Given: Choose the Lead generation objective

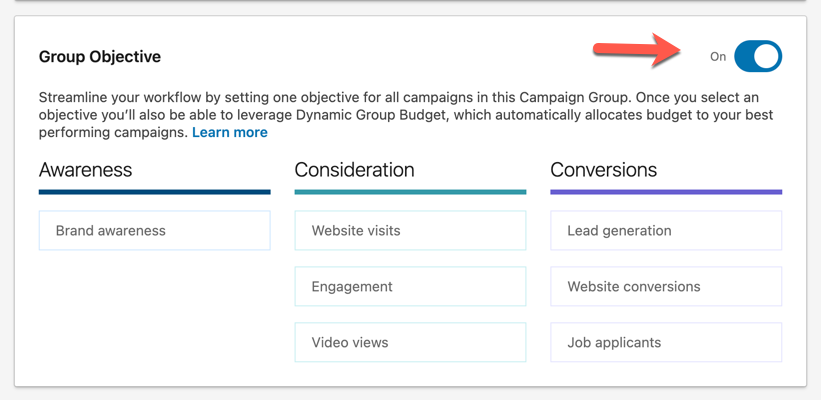Looking at the screenshot, I should click(666, 231).
